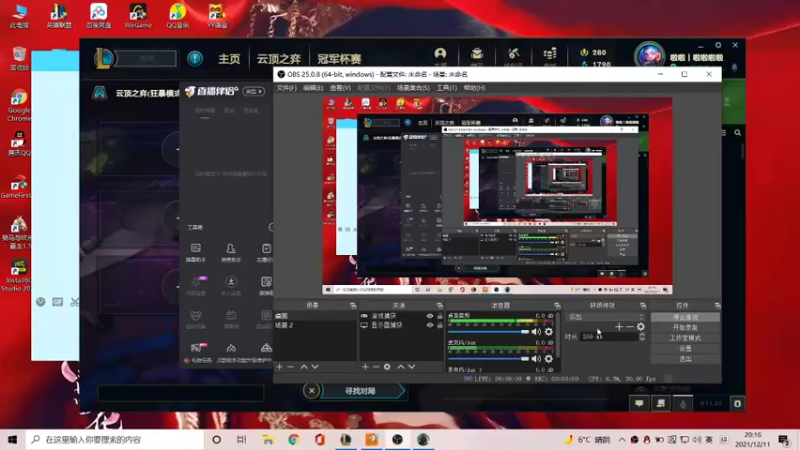Add a transition with plus icon
The width and height of the screenshot is (800, 450).
coord(619,327)
